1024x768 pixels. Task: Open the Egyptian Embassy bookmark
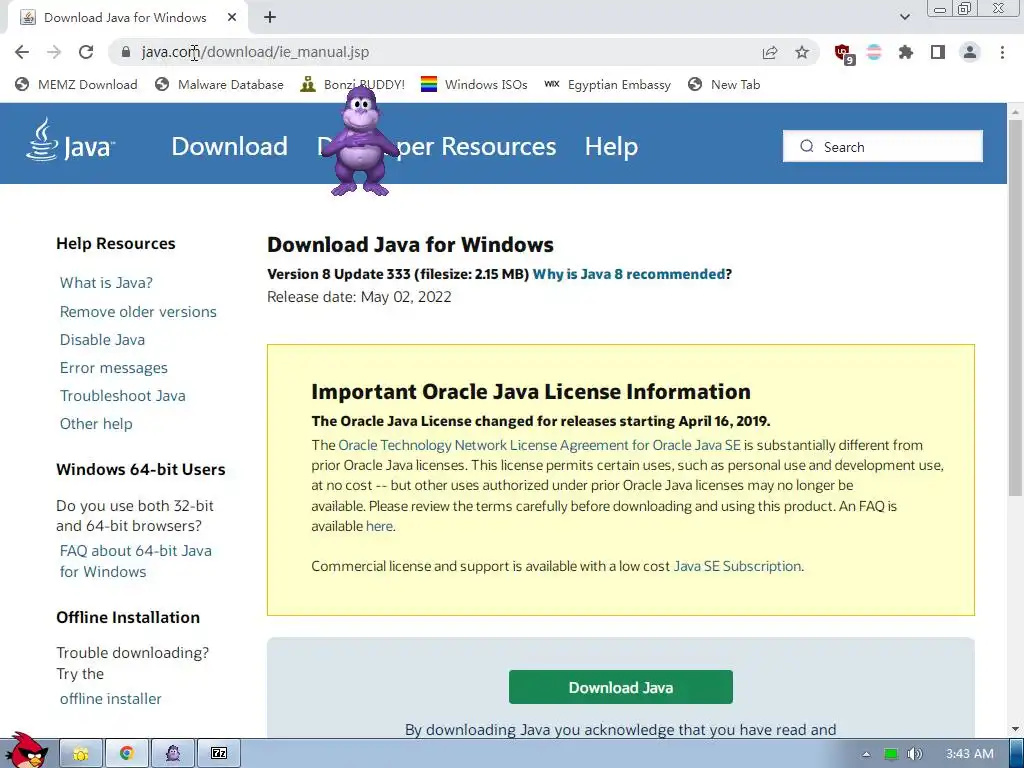pyautogui.click(x=607, y=85)
